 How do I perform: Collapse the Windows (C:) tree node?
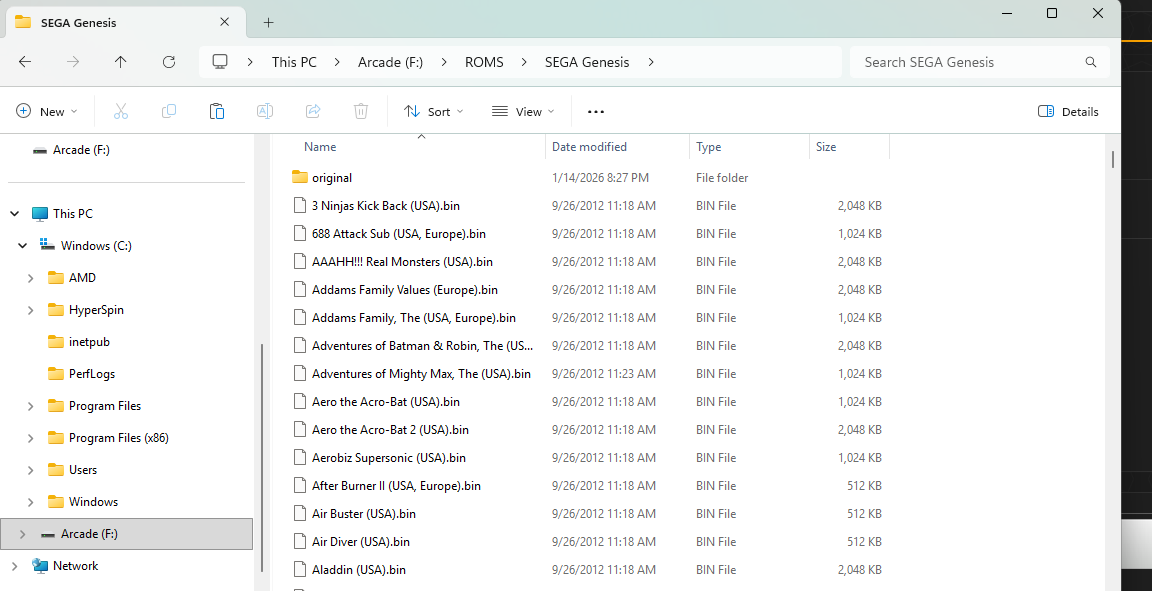[22, 246]
